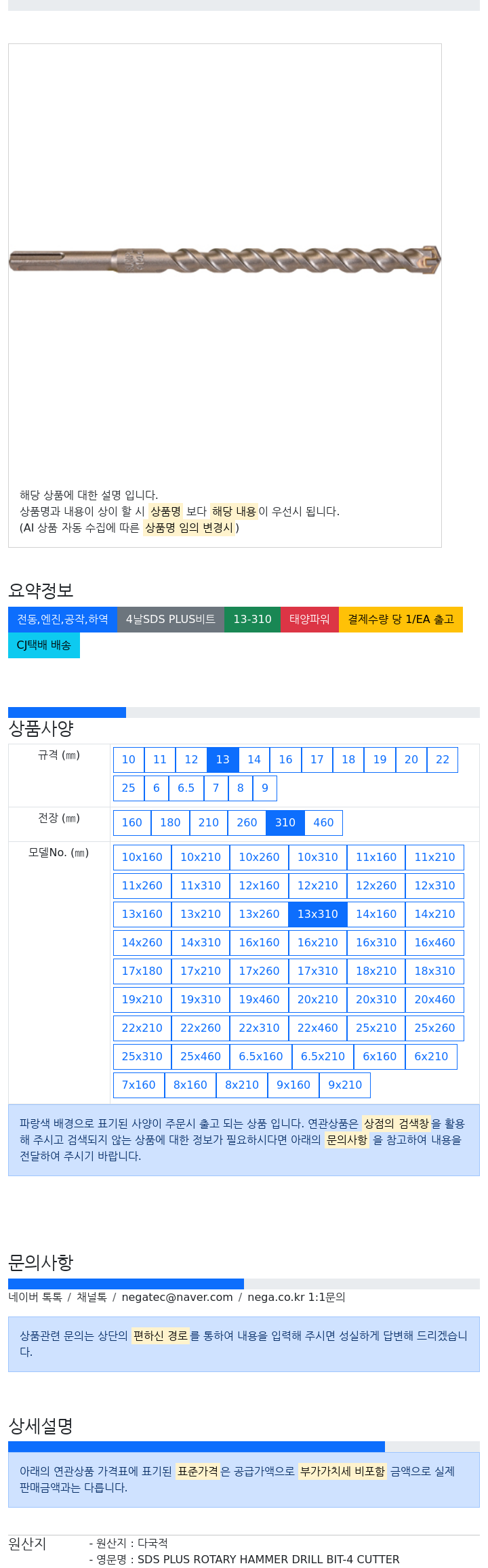Open model 20x210
The width and height of the screenshot is (488, 1568).
coord(318,1000)
